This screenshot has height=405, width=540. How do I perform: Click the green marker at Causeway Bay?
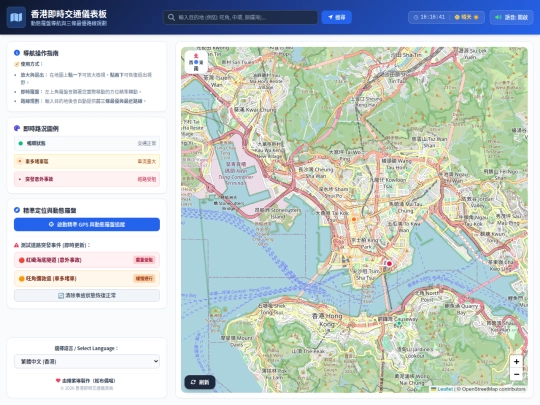click(399, 323)
